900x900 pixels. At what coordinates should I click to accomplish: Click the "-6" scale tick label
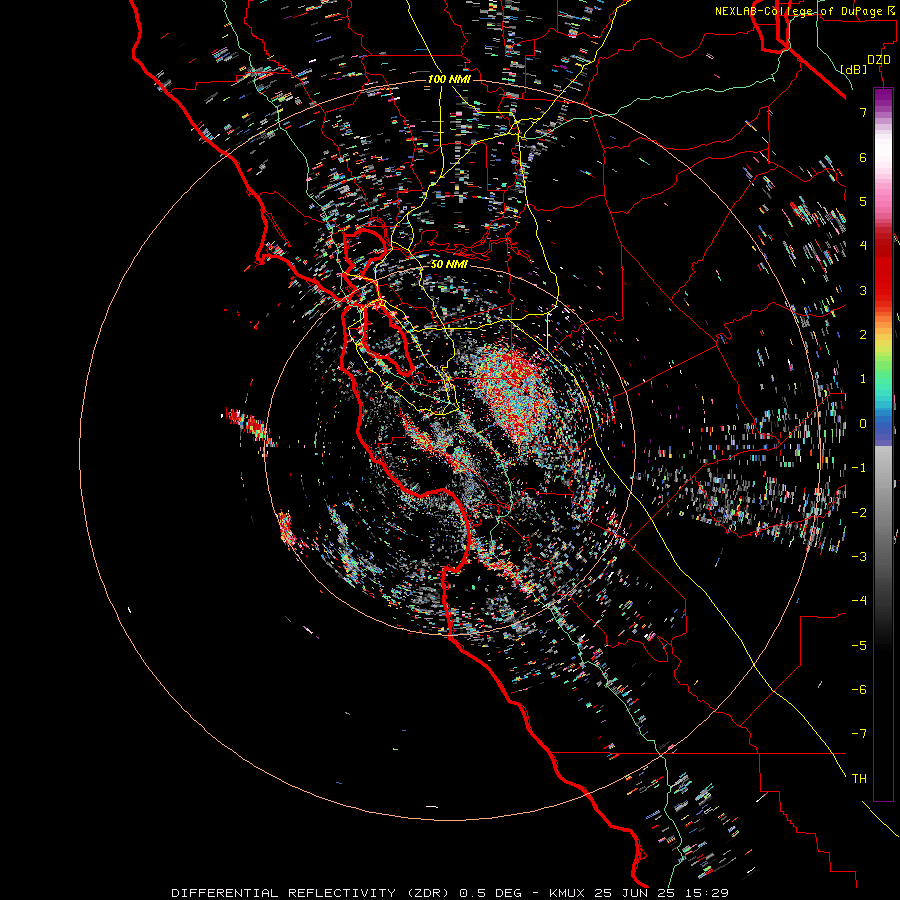coord(859,689)
